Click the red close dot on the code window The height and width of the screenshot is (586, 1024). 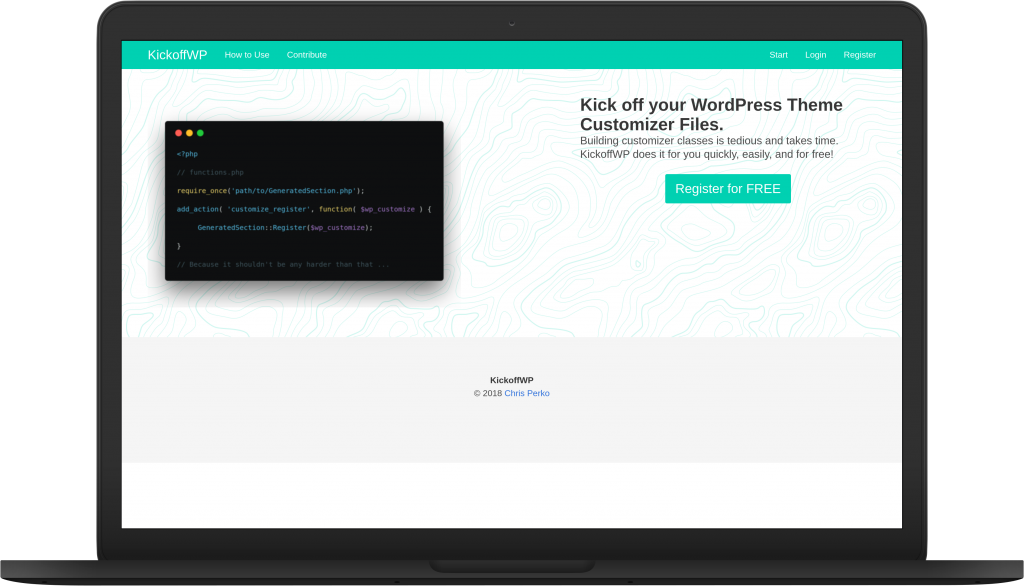(178, 132)
